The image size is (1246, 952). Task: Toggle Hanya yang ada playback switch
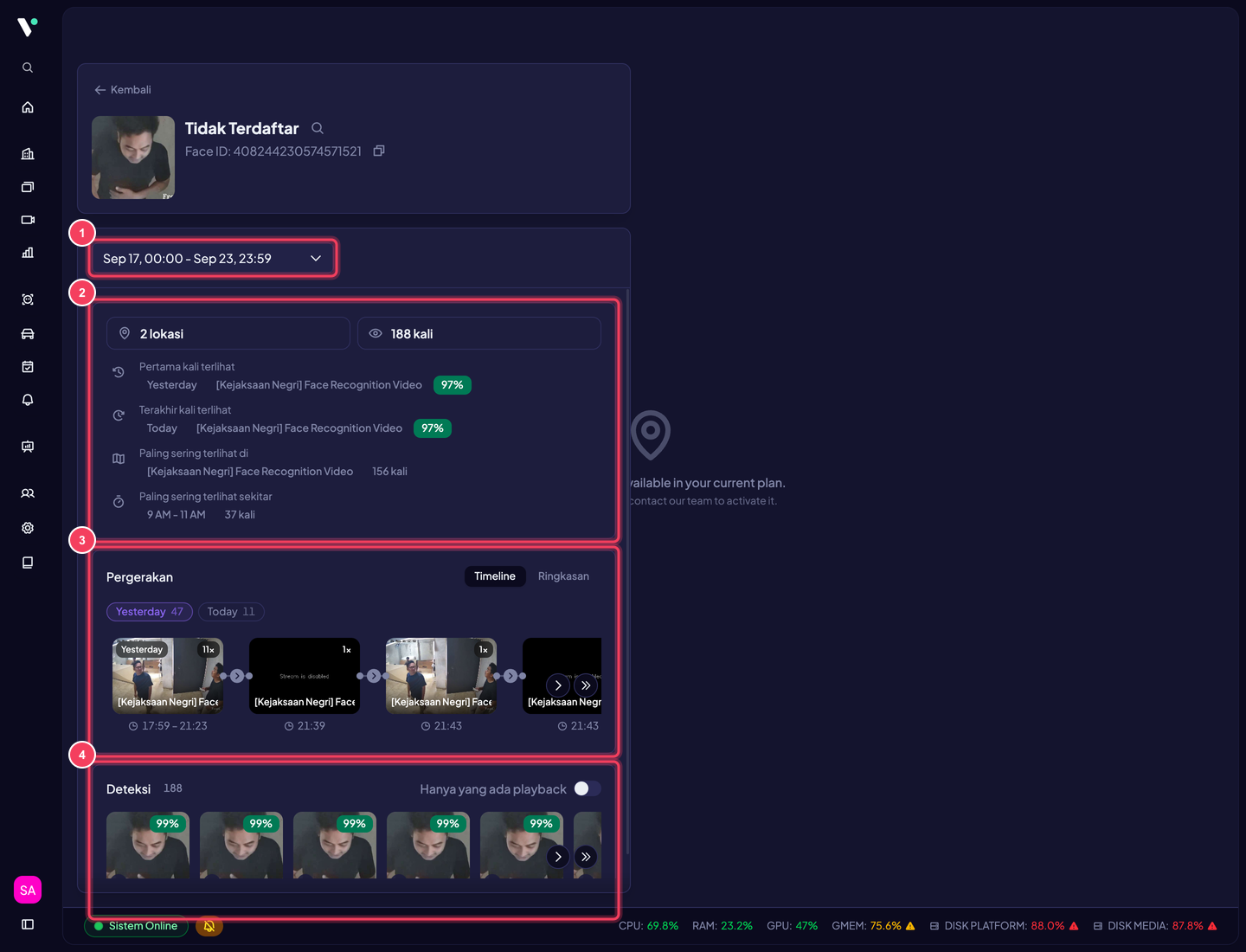click(x=588, y=788)
